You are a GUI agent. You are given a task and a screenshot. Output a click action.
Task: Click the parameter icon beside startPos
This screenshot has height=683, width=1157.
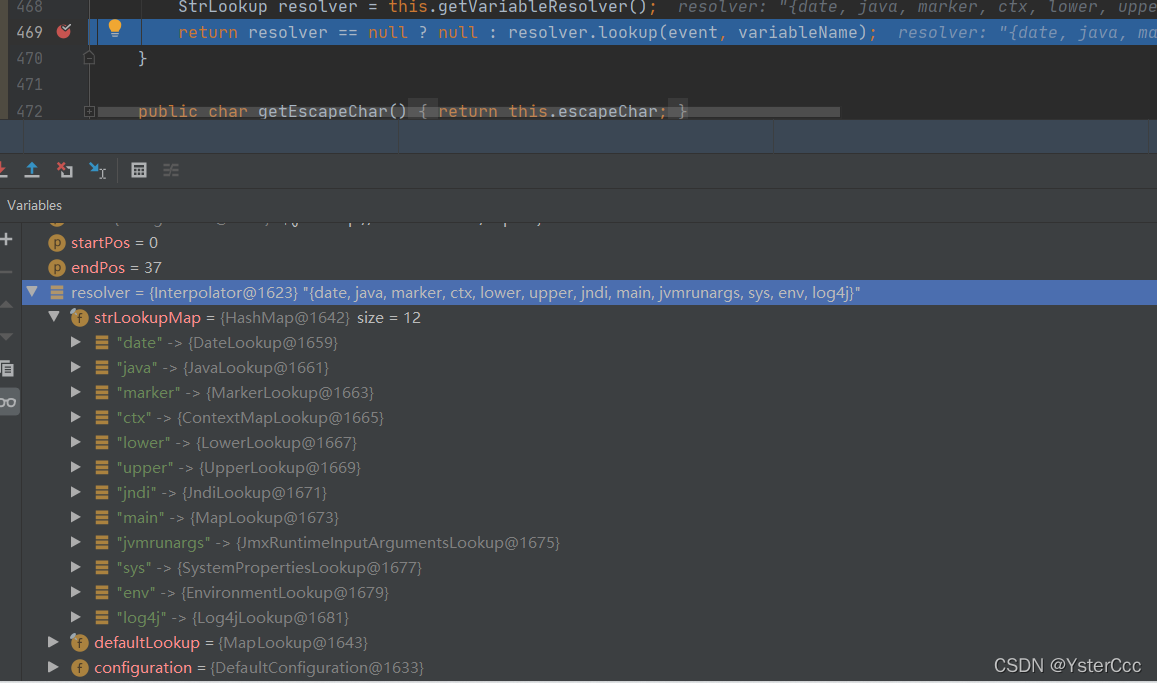coord(57,243)
